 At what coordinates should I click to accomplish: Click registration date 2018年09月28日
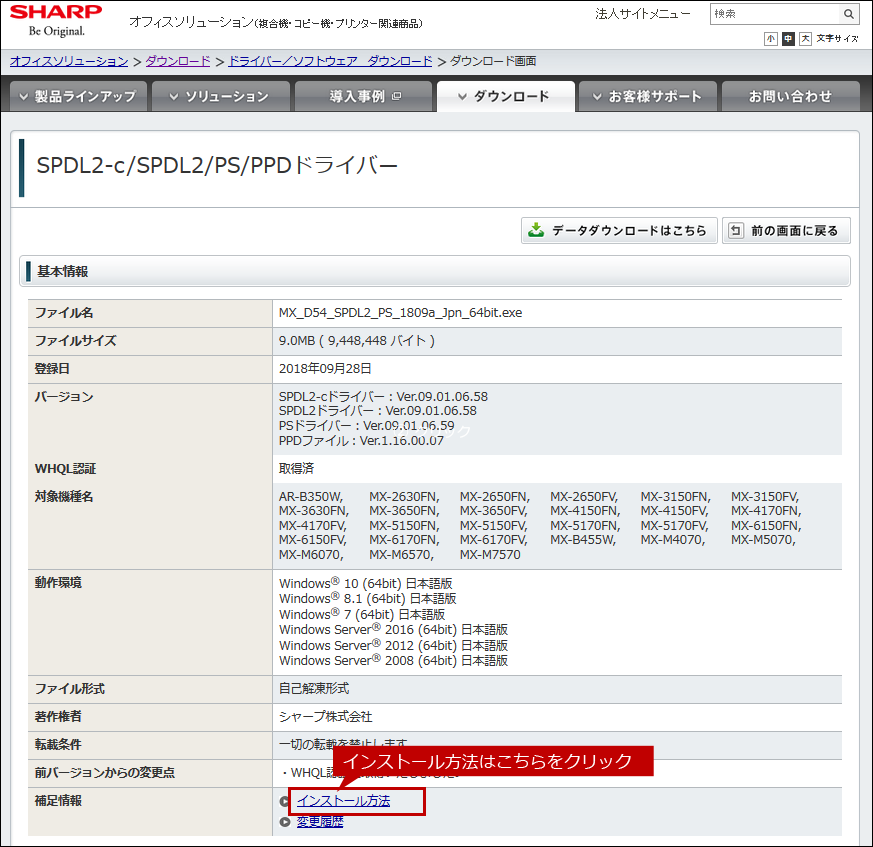tap(325, 369)
